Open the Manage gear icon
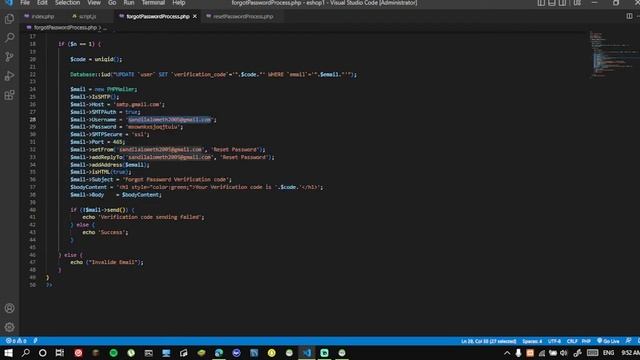Screen dimensions: 640x360 9,327
